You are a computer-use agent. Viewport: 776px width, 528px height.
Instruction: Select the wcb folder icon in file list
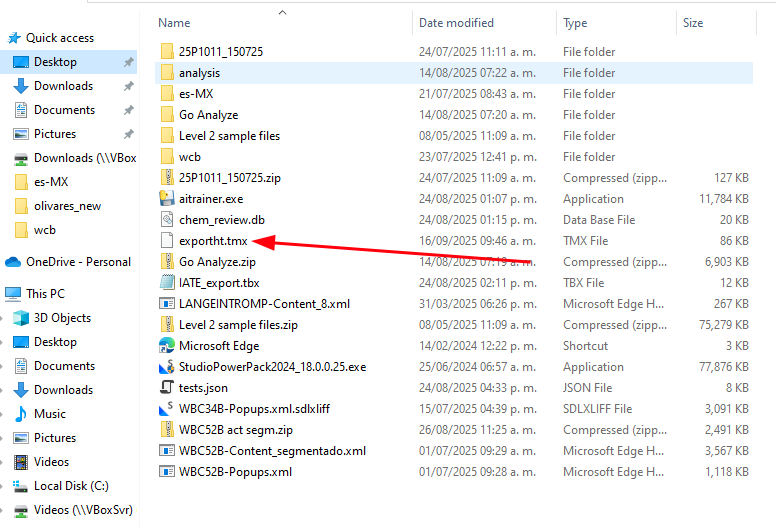point(167,157)
